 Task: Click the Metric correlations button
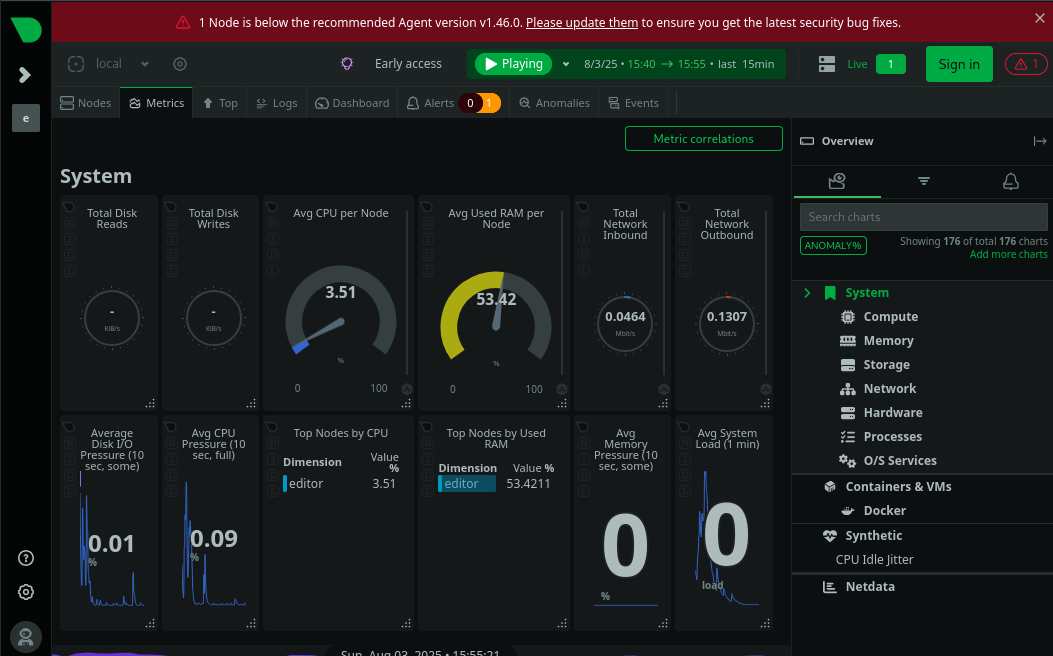tap(703, 139)
